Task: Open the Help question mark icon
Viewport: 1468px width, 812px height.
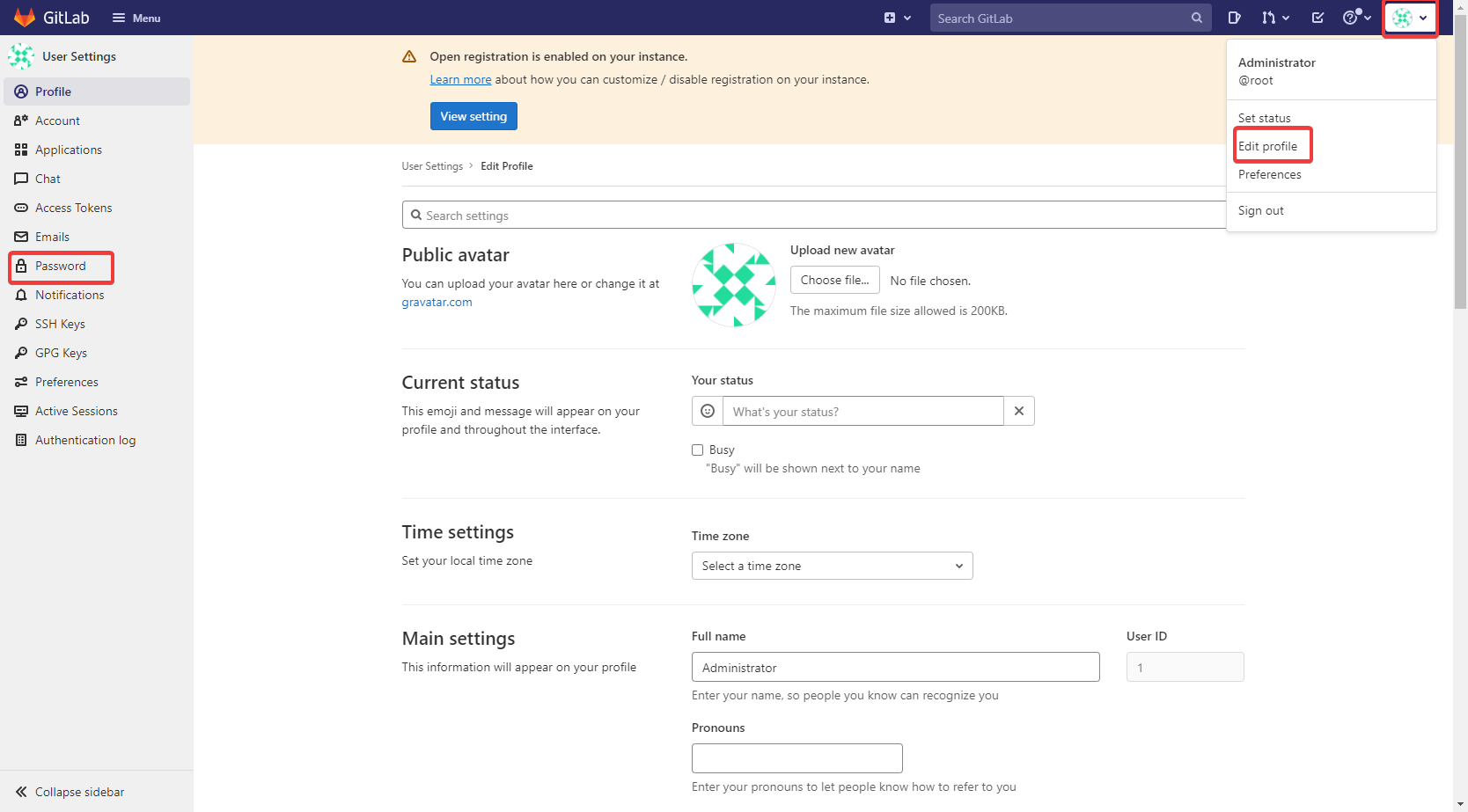Action: tap(1353, 18)
